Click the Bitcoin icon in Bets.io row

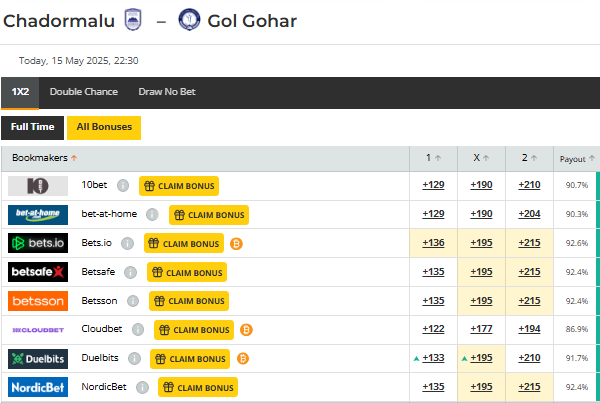click(236, 244)
